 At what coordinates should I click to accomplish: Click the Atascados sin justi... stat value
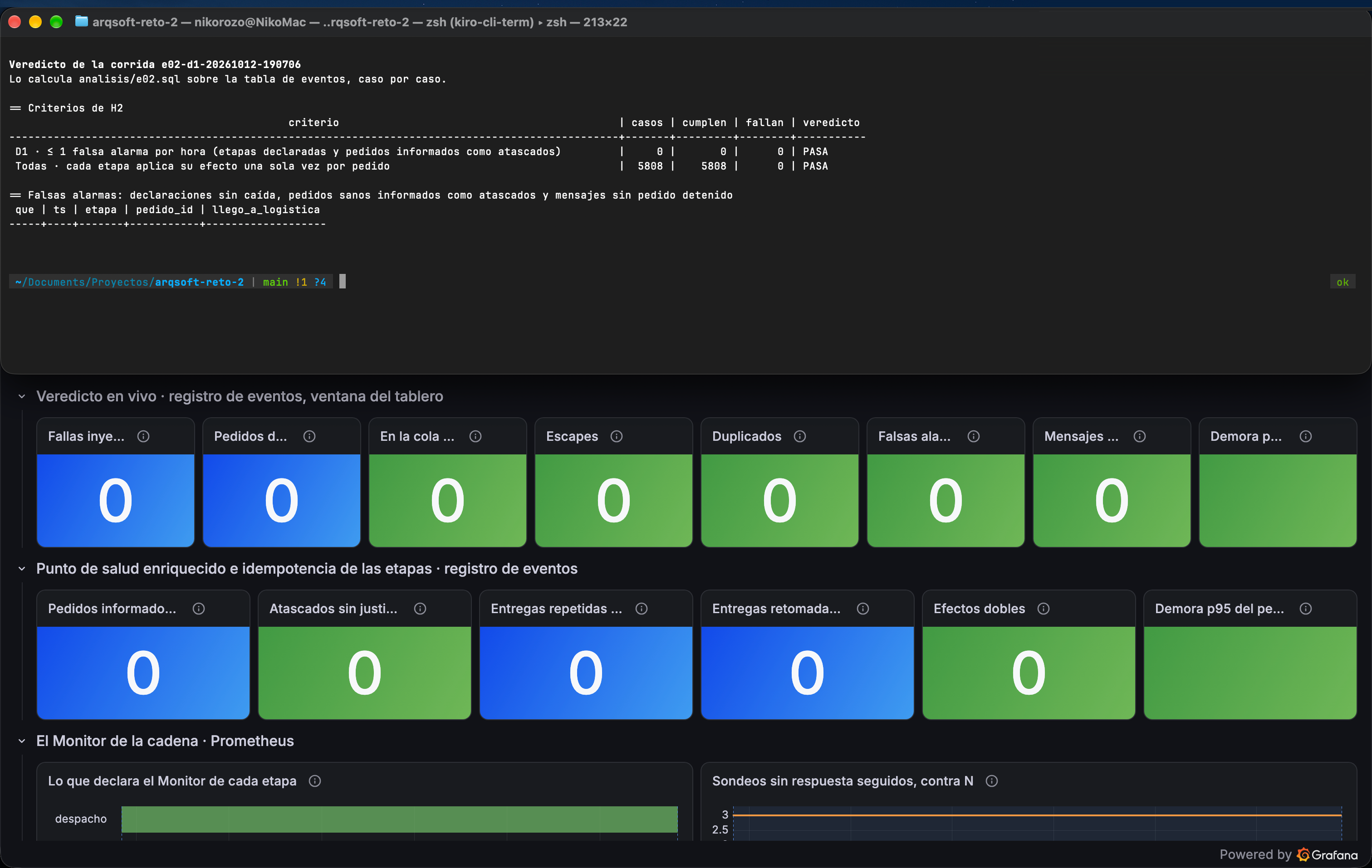(365, 673)
